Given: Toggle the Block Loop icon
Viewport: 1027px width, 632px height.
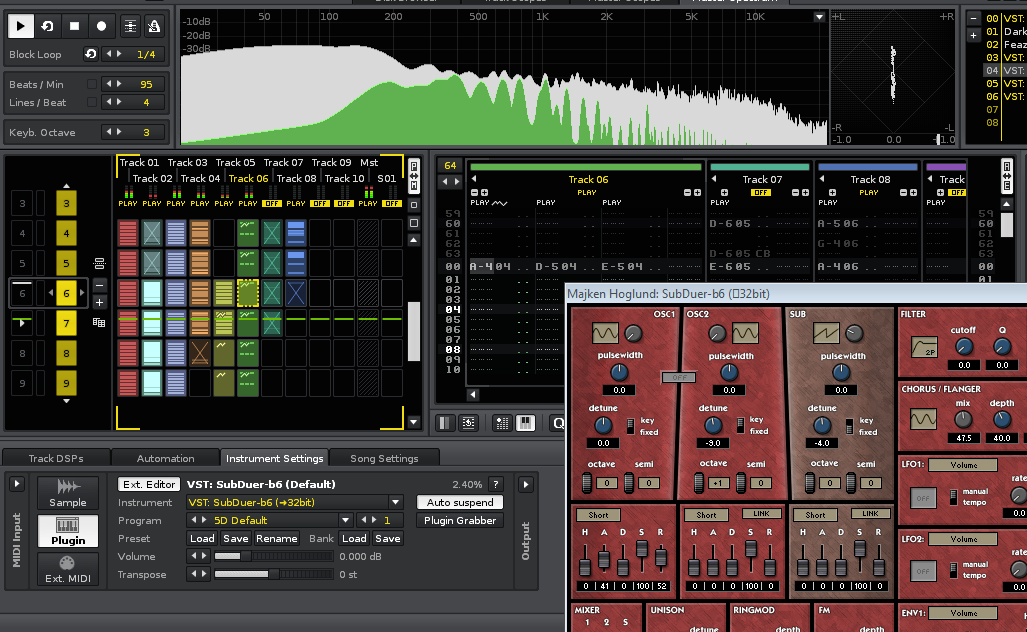Looking at the screenshot, I should [90, 54].
